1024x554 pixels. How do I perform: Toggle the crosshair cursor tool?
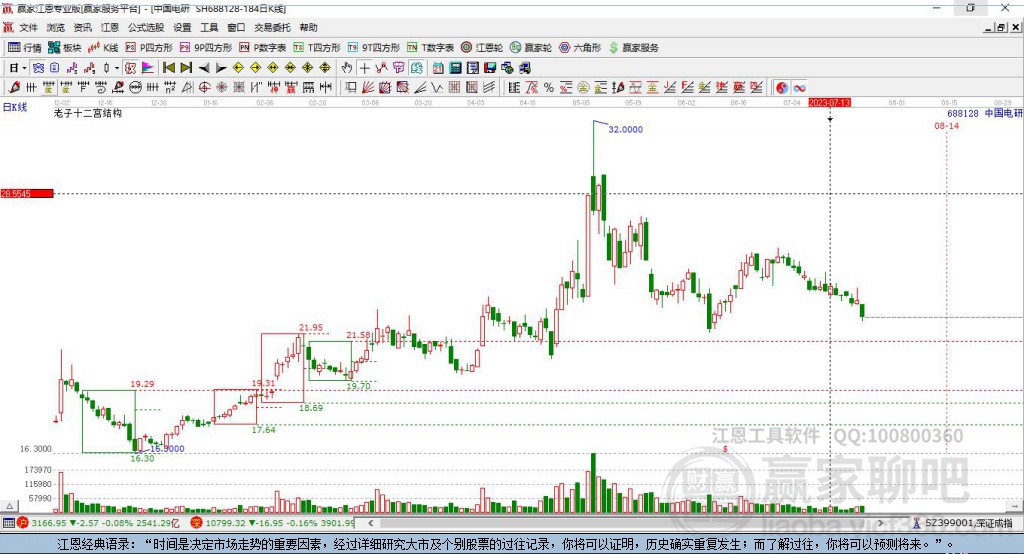coord(364,68)
